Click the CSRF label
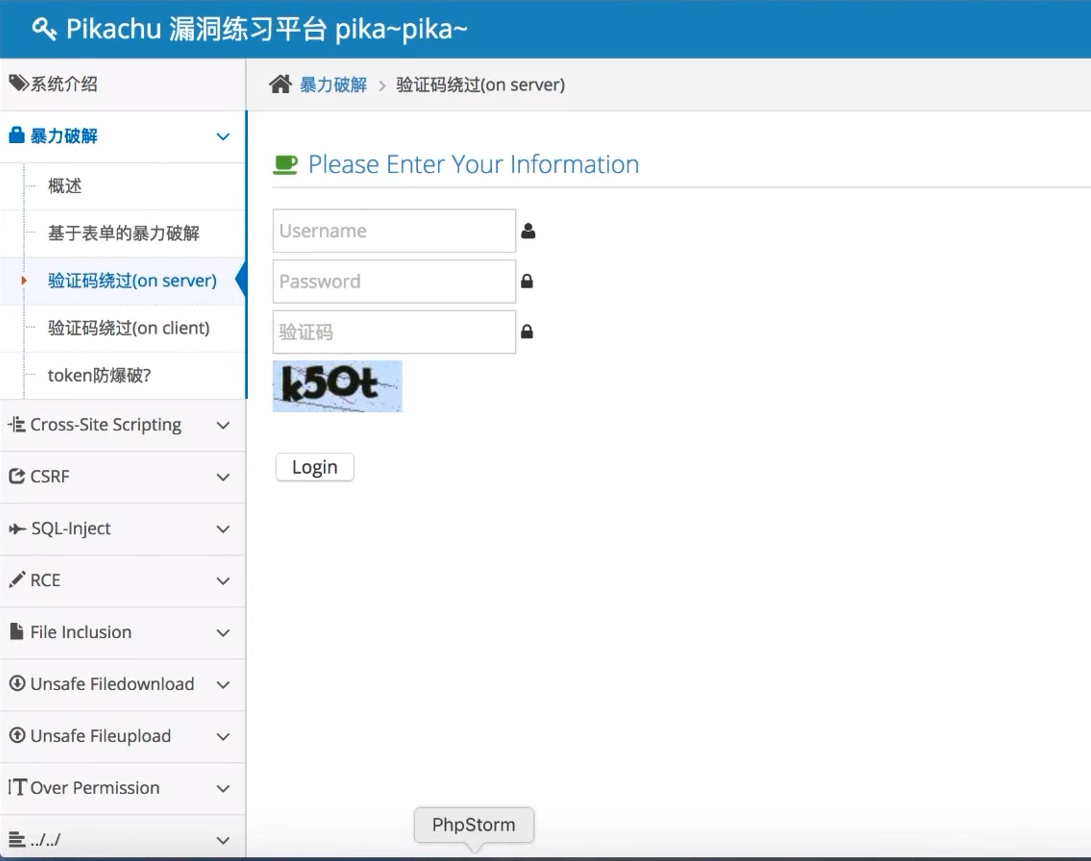The height and width of the screenshot is (861, 1091). tap(50, 477)
